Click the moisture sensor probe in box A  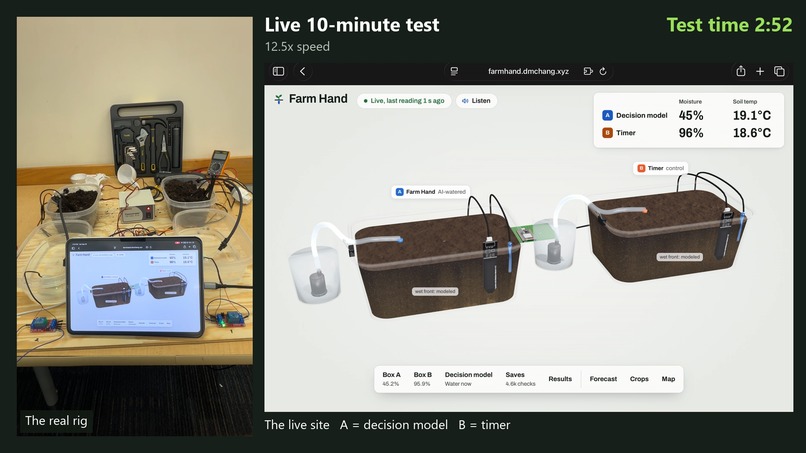tap(489, 265)
